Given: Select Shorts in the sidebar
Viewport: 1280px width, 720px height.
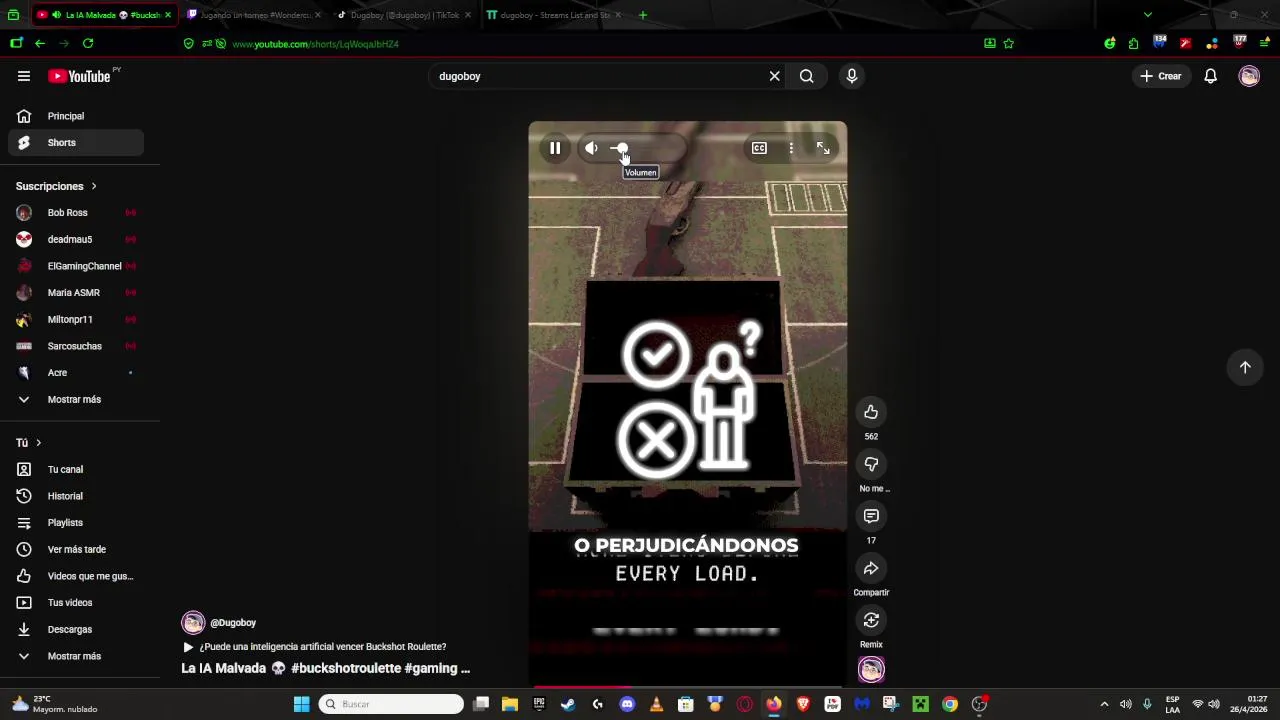Looking at the screenshot, I should [76, 142].
